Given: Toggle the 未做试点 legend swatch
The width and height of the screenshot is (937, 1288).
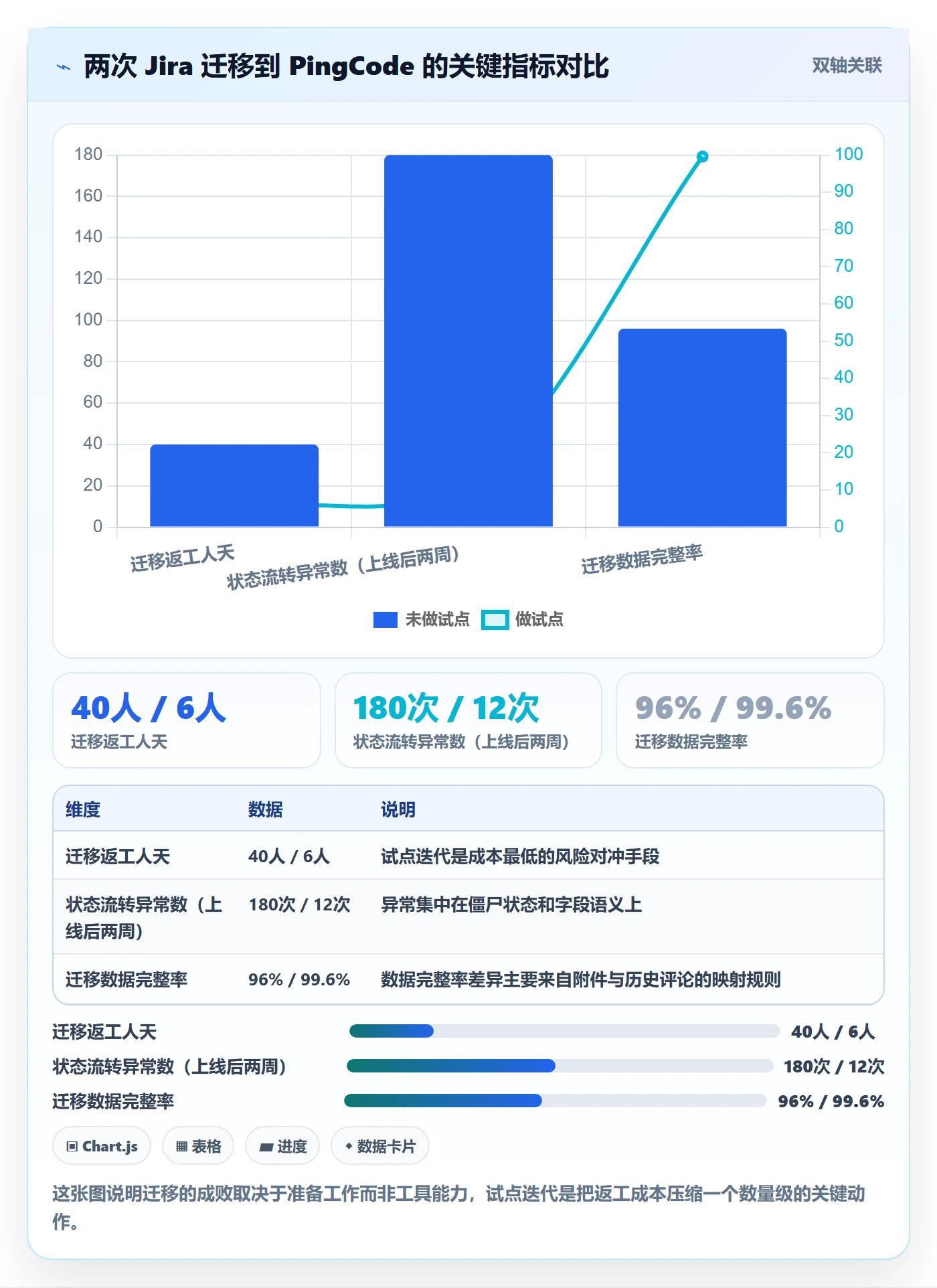Looking at the screenshot, I should (386, 620).
